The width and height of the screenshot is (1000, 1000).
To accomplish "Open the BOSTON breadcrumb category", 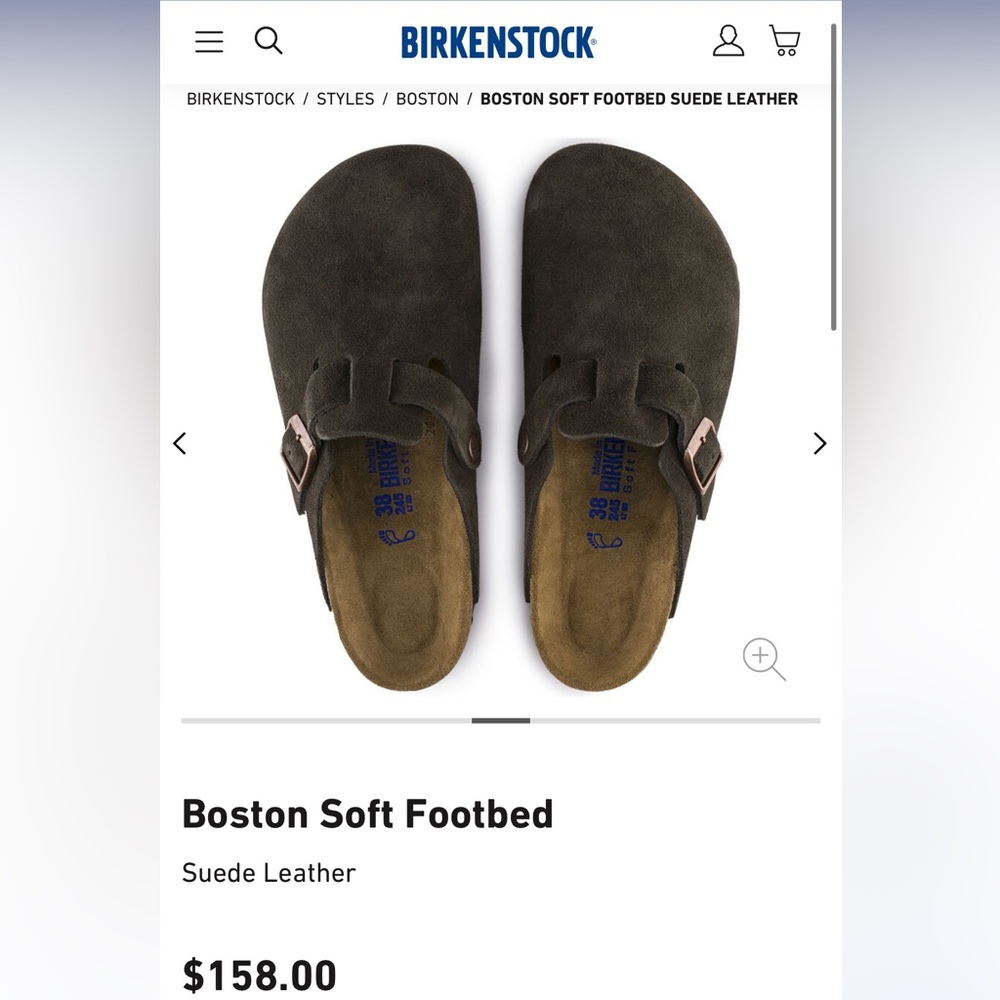I will click(428, 99).
